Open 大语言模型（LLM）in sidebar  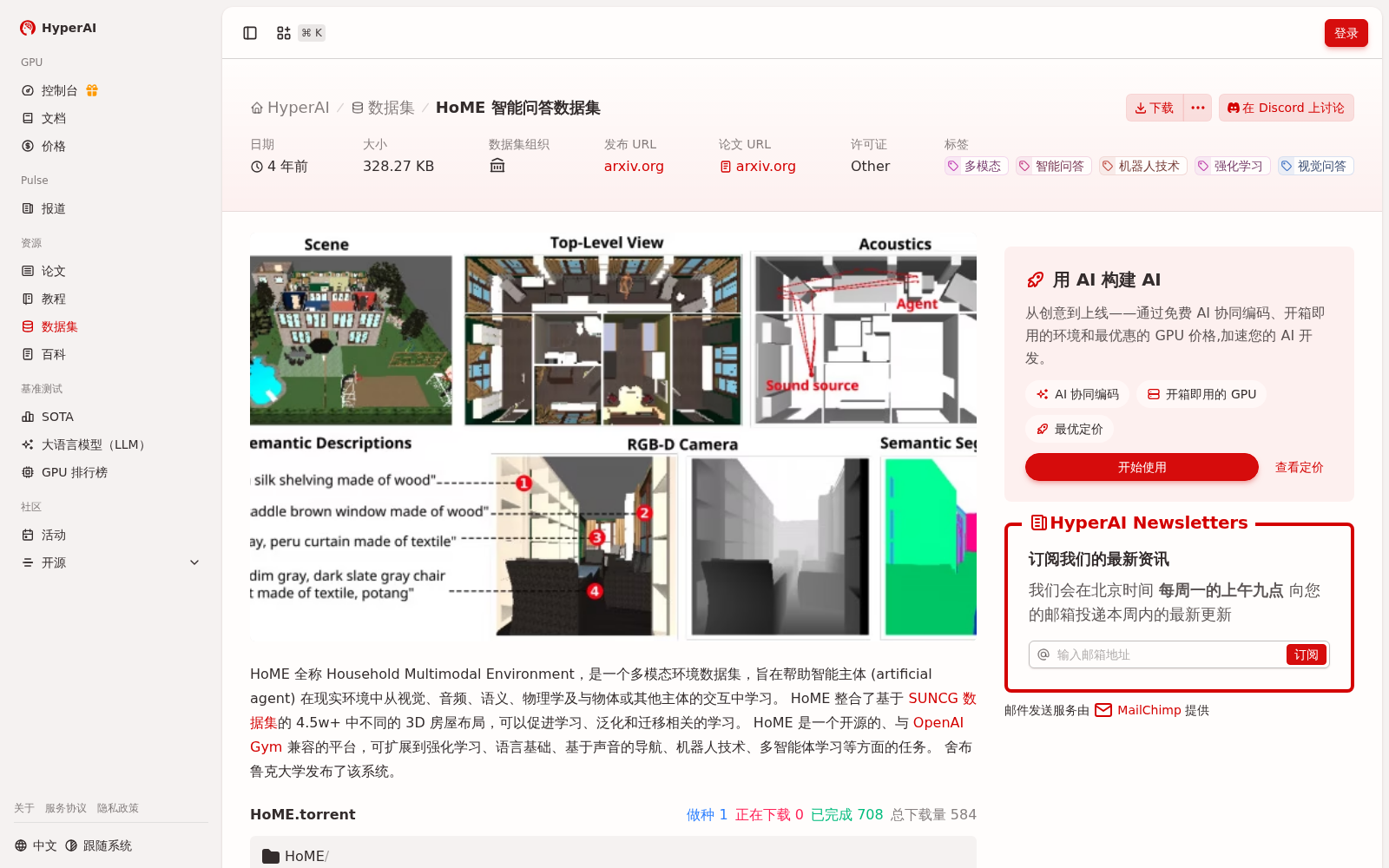click(111, 444)
